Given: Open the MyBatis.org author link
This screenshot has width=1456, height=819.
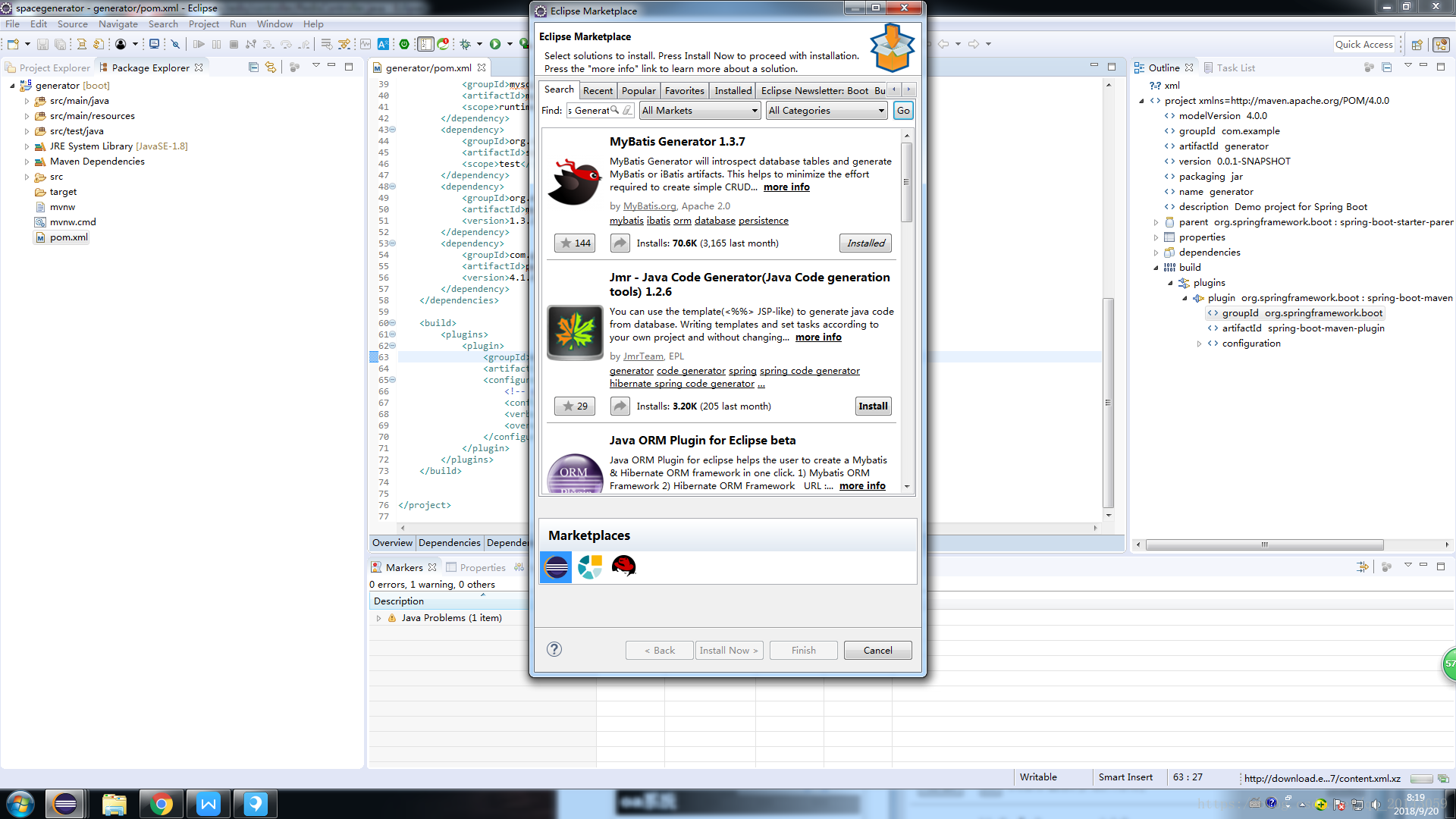Looking at the screenshot, I should click(649, 206).
